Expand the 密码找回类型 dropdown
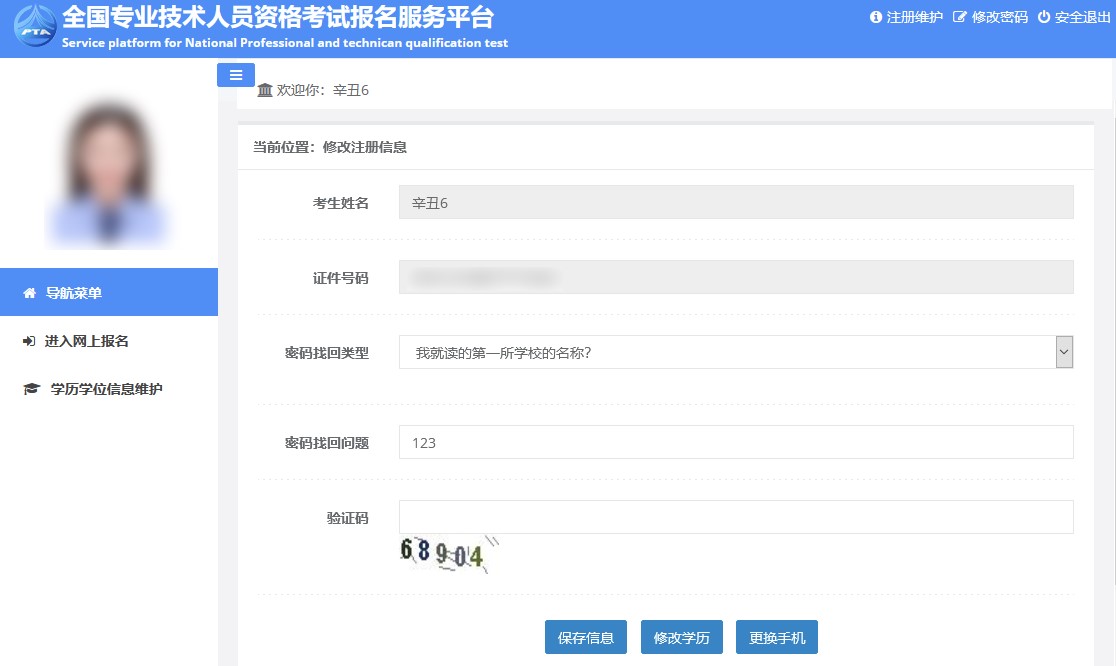Viewport: 1116px width, 666px height. (735, 352)
